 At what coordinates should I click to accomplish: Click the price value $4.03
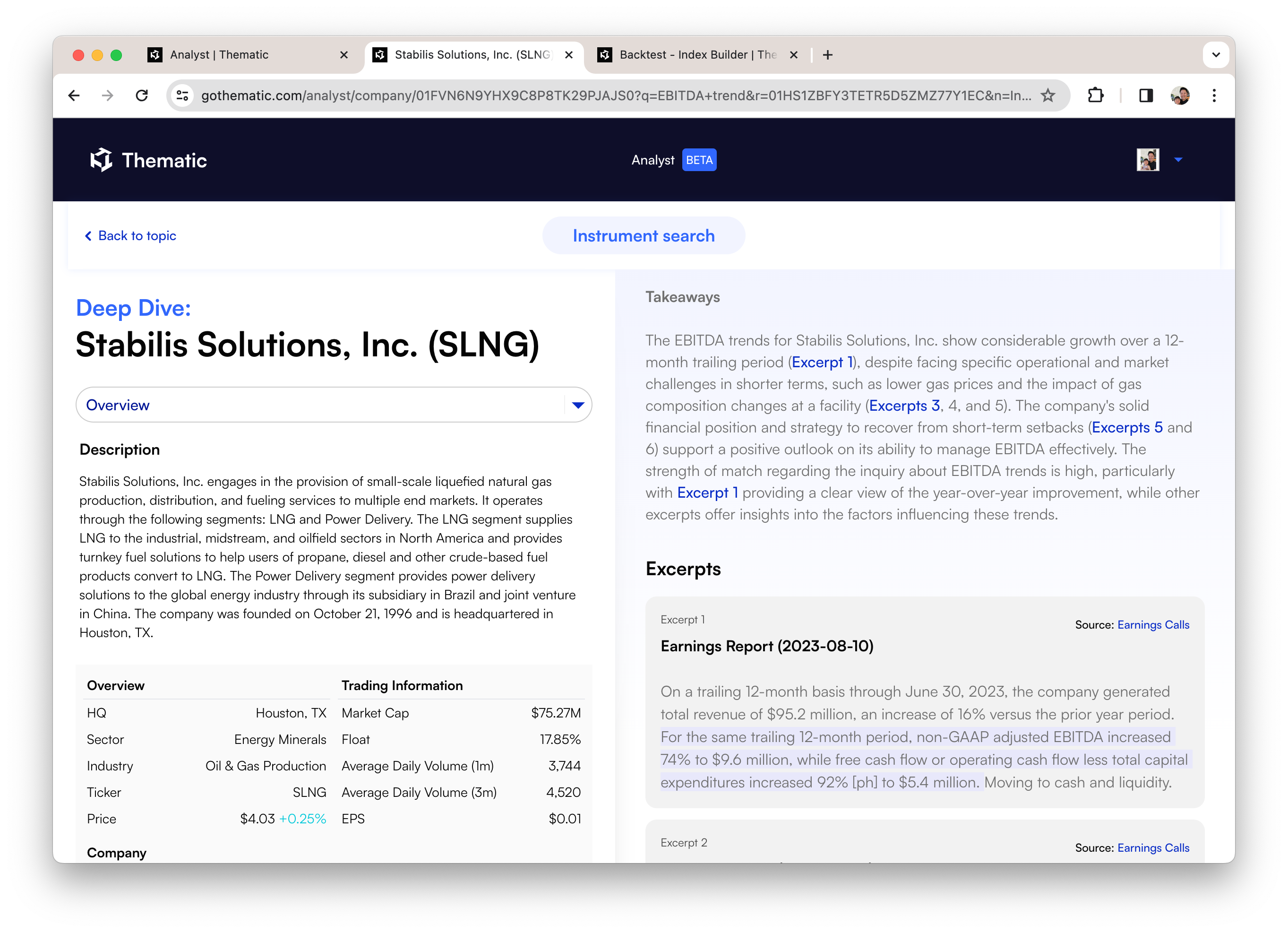click(x=257, y=819)
